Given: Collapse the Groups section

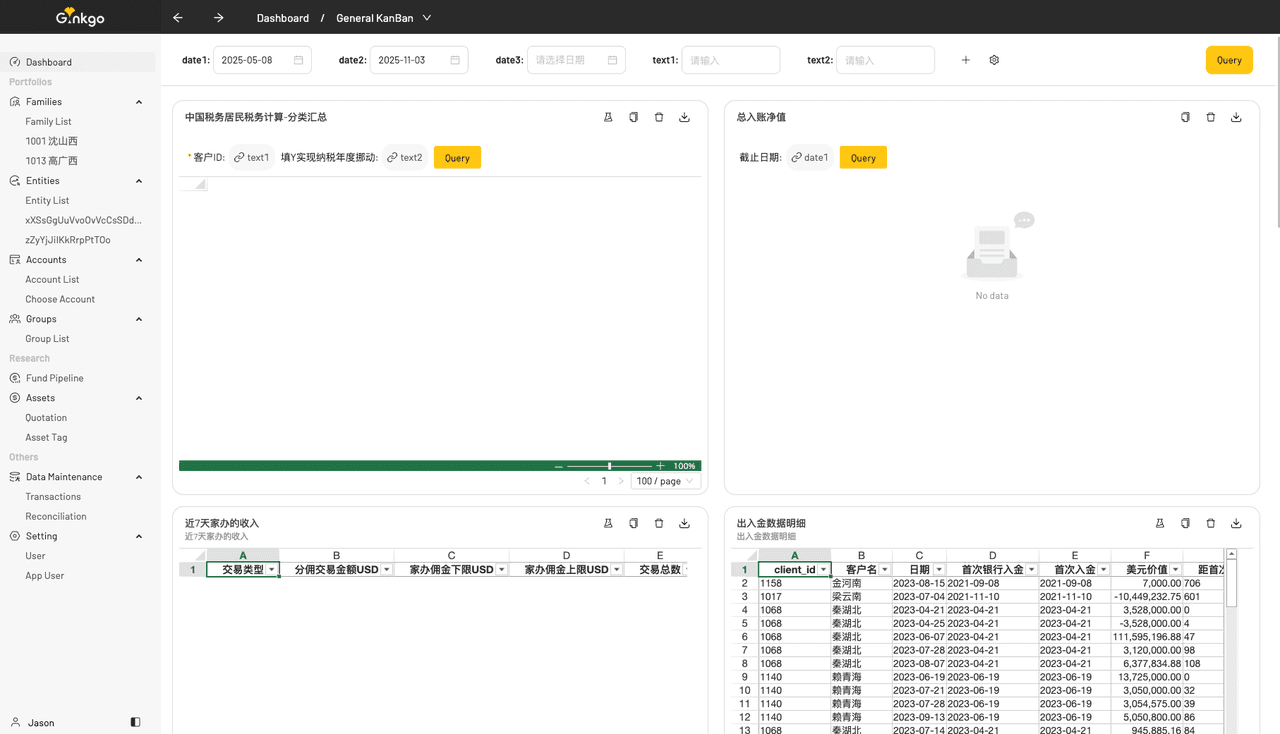Looking at the screenshot, I should (139, 319).
